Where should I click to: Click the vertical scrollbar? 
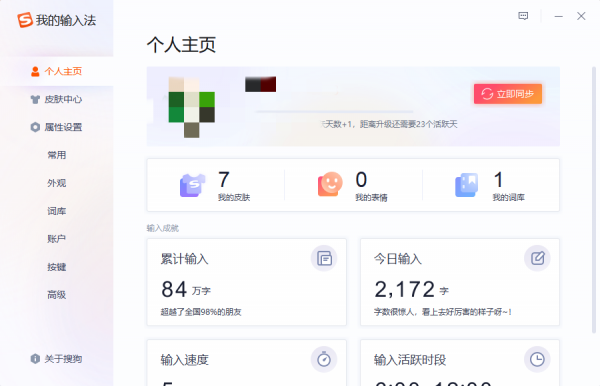coord(594,199)
